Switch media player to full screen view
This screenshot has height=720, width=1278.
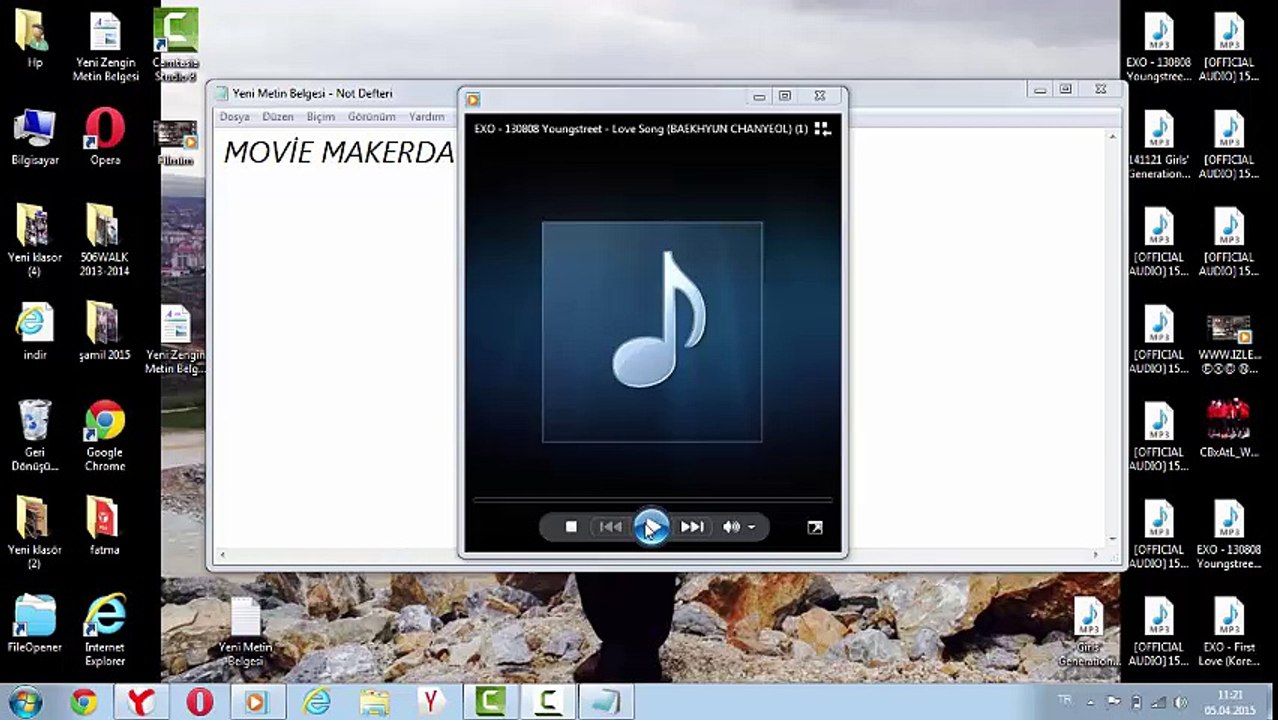pos(815,528)
